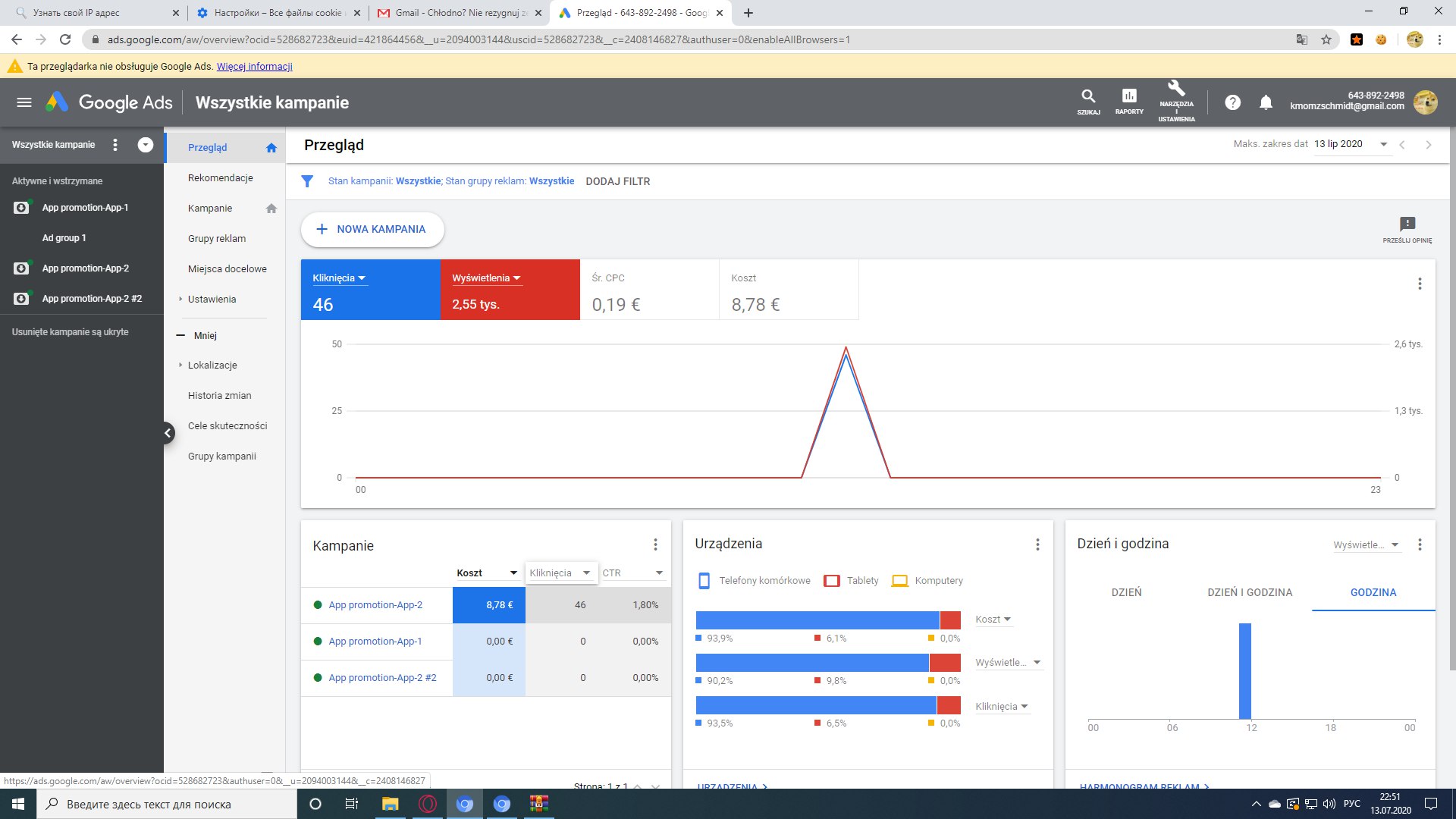Click the translate page icon in address bar
This screenshot has width=1456, height=819.
1302,39
